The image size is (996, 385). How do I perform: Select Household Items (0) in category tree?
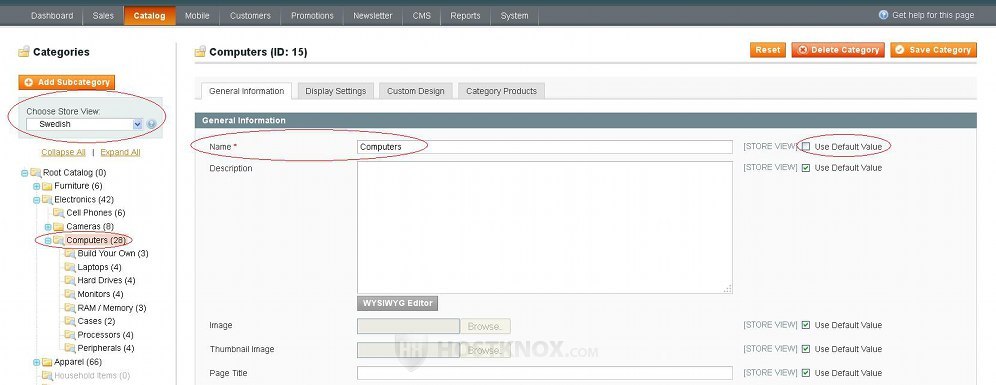point(92,375)
